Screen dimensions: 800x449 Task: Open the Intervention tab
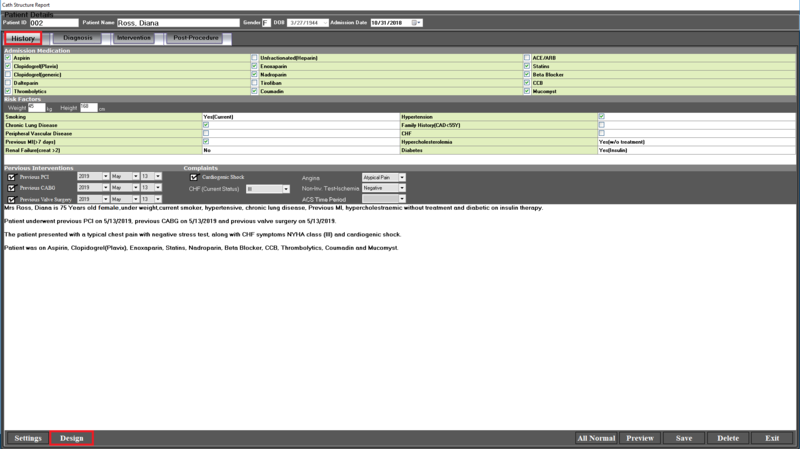(x=133, y=38)
